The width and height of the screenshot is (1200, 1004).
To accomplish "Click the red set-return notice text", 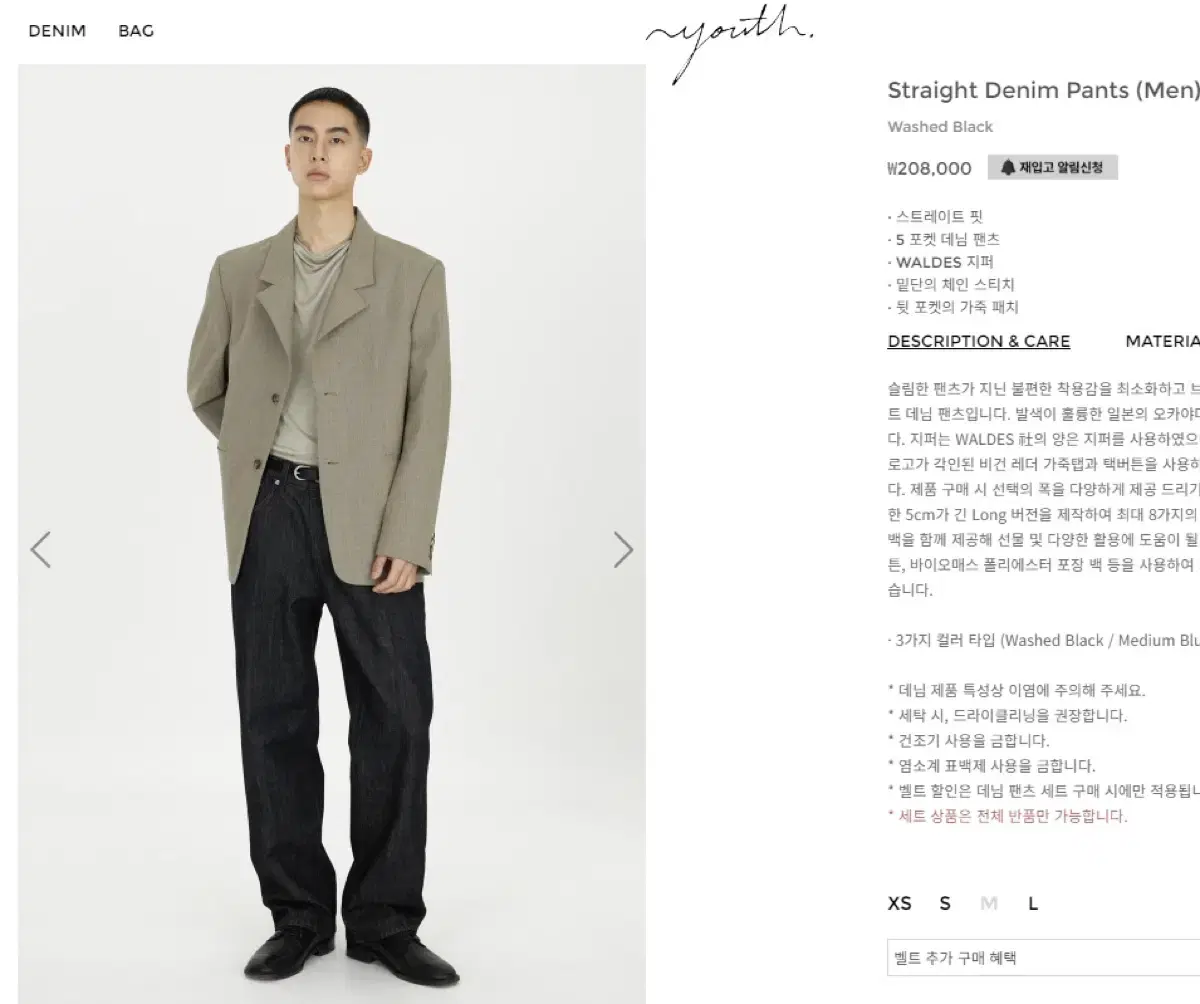I will pyautogui.click(x=1007, y=816).
